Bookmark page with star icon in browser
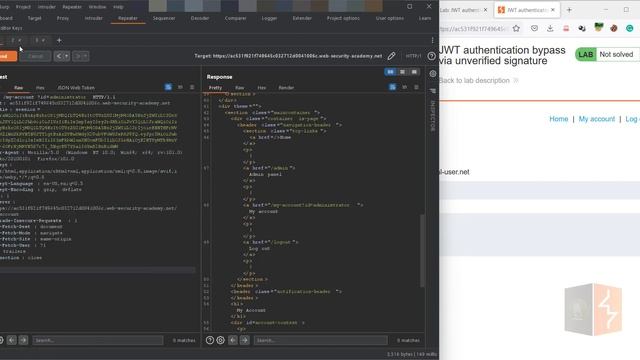Screen dimensions: 640x360 click(516, 28)
